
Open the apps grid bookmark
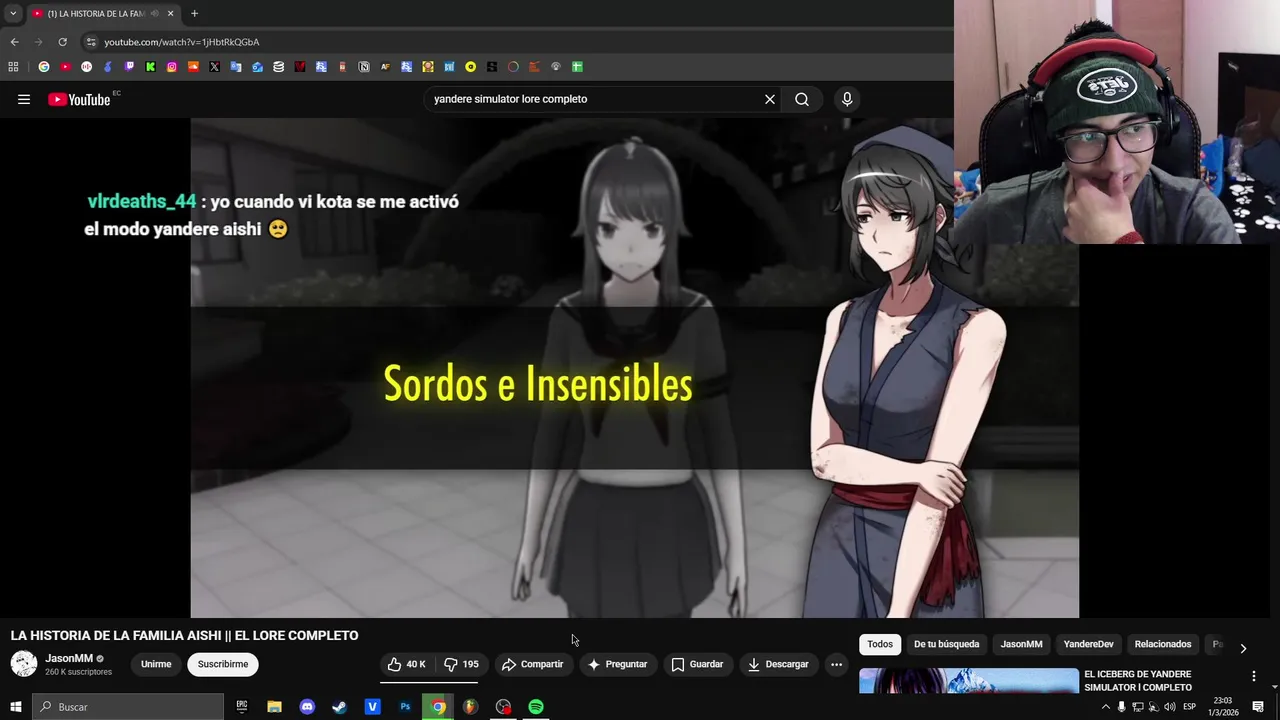(13, 67)
